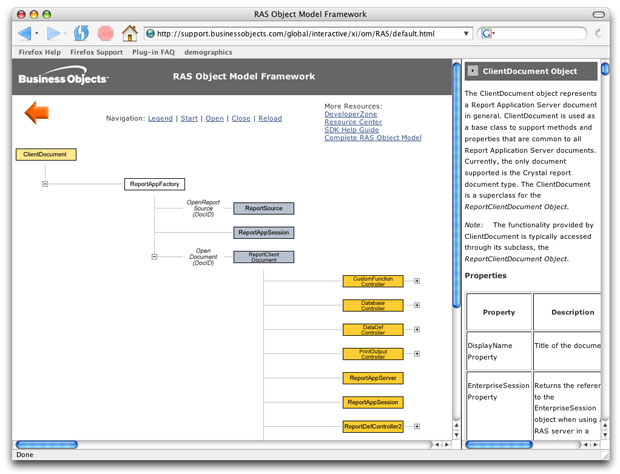This screenshot has height=474, width=620.
Task: Select the yellow ReportAppSession box
Action: [373, 402]
